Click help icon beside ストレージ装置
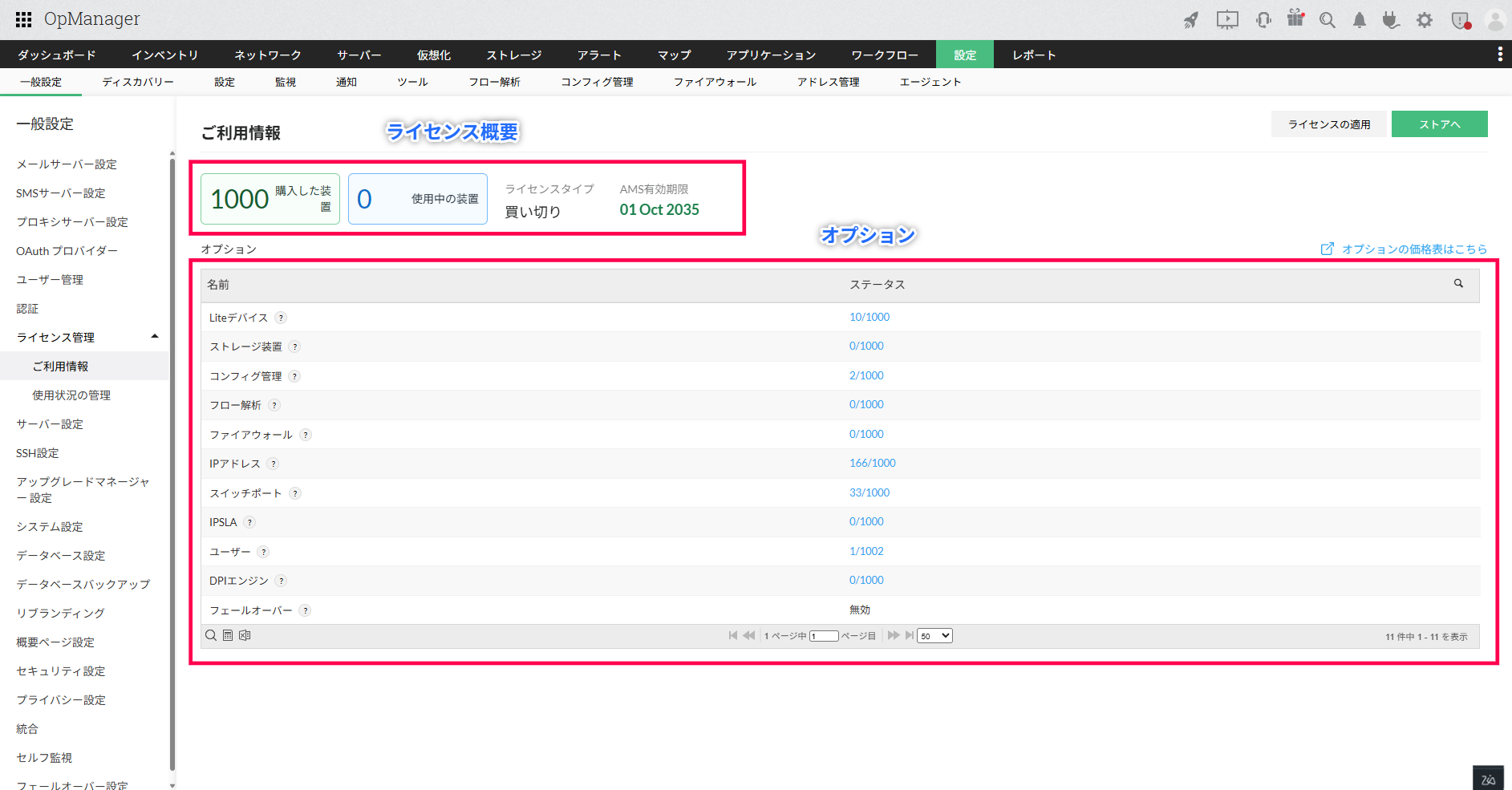Viewport: 1512px width, 790px height. [294, 346]
